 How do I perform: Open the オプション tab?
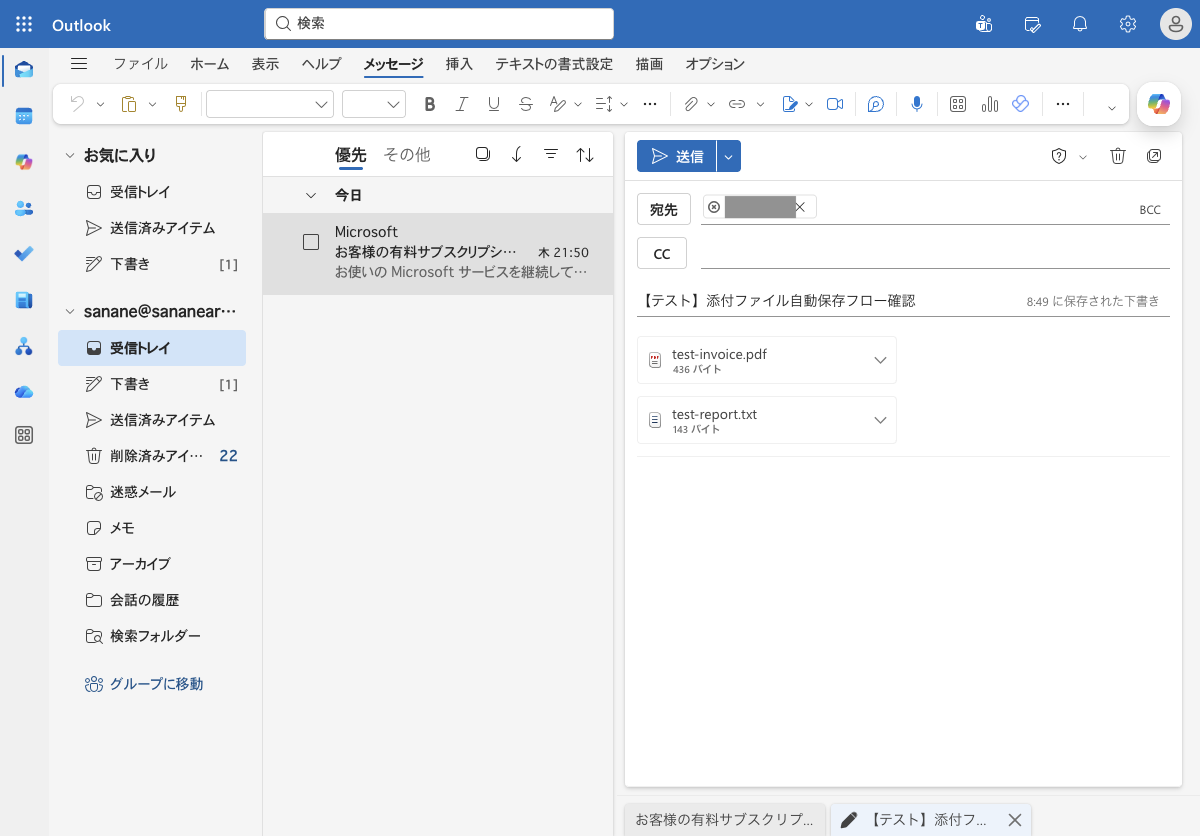[x=715, y=64]
